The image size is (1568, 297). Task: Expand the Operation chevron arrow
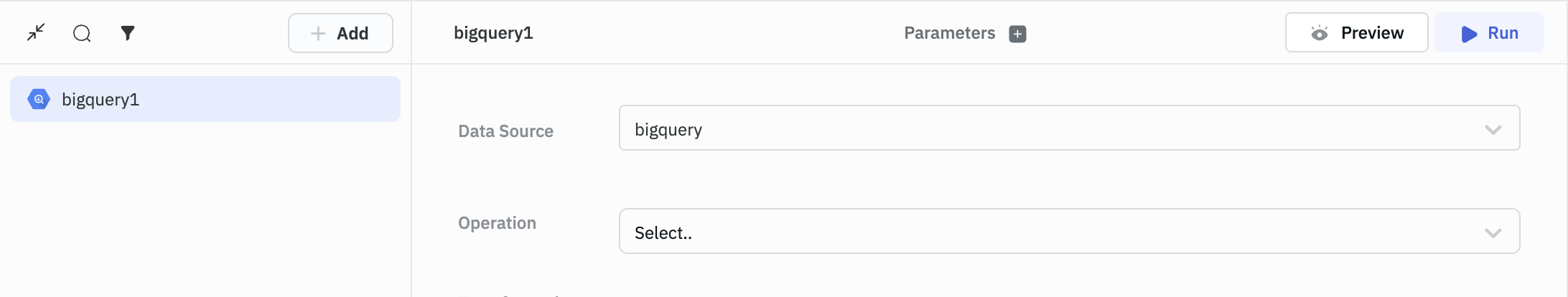pyautogui.click(x=1493, y=232)
